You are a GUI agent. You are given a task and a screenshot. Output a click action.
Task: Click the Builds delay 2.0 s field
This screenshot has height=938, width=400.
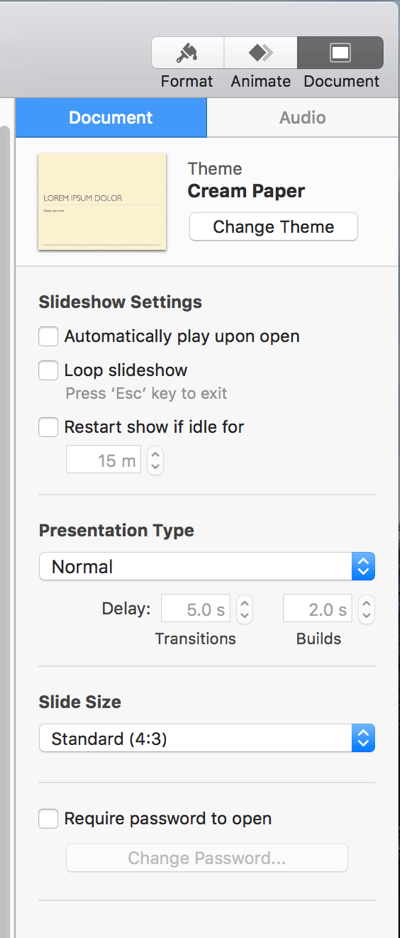(x=317, y=610)
